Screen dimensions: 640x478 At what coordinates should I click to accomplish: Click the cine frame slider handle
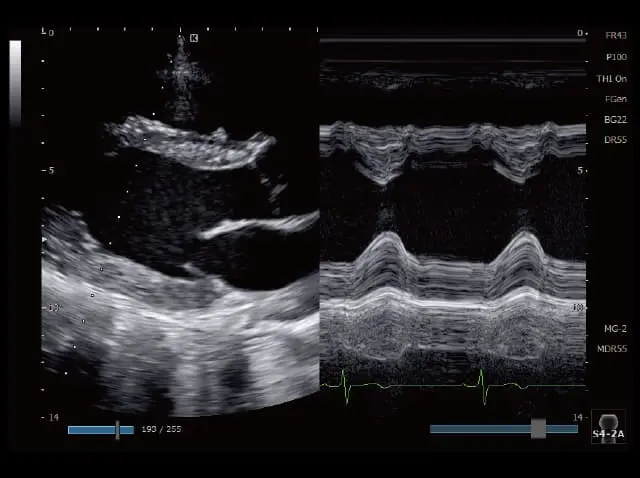[118, 429]
